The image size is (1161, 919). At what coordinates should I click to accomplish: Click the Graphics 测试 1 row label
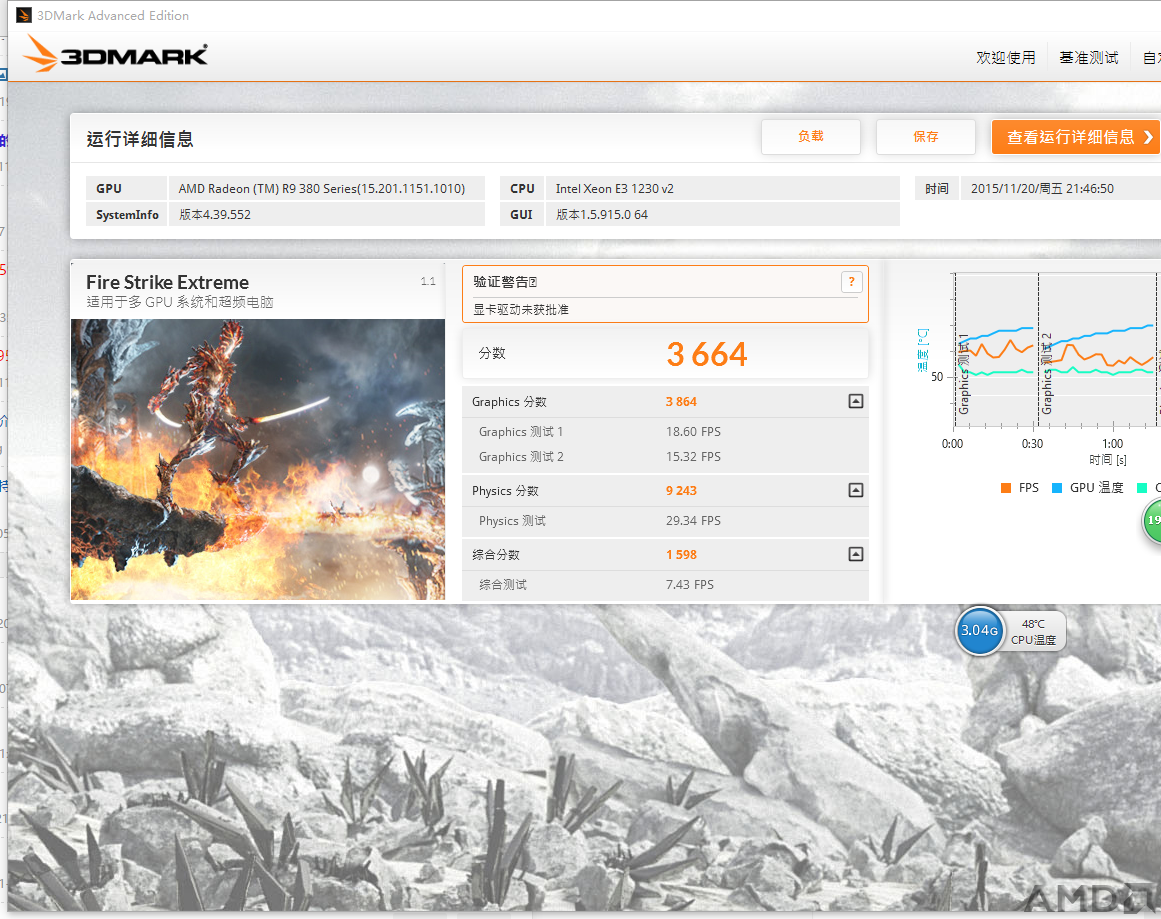tap(521, 432)
